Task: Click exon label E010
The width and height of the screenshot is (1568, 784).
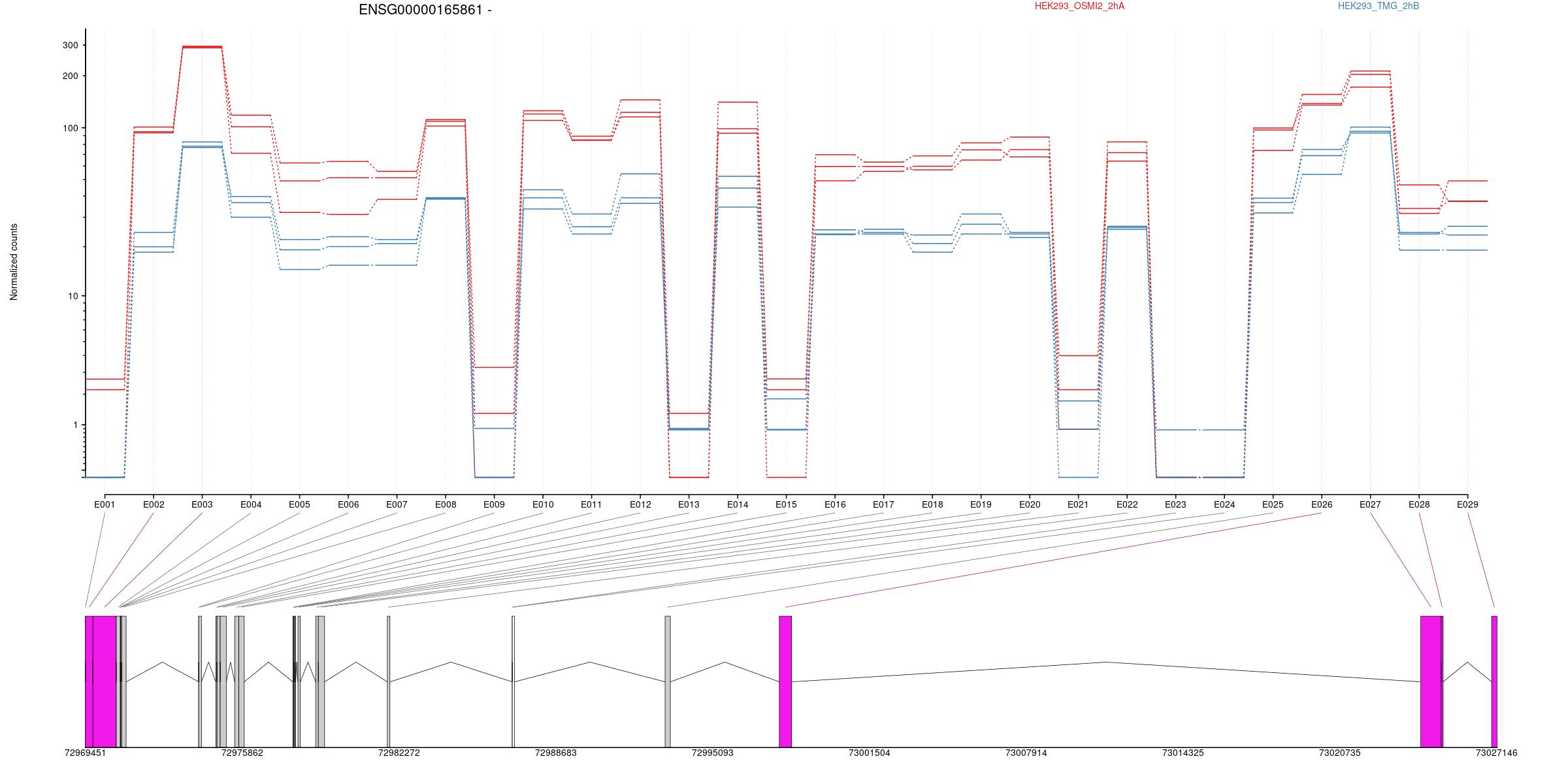Action: click(543, 504)
